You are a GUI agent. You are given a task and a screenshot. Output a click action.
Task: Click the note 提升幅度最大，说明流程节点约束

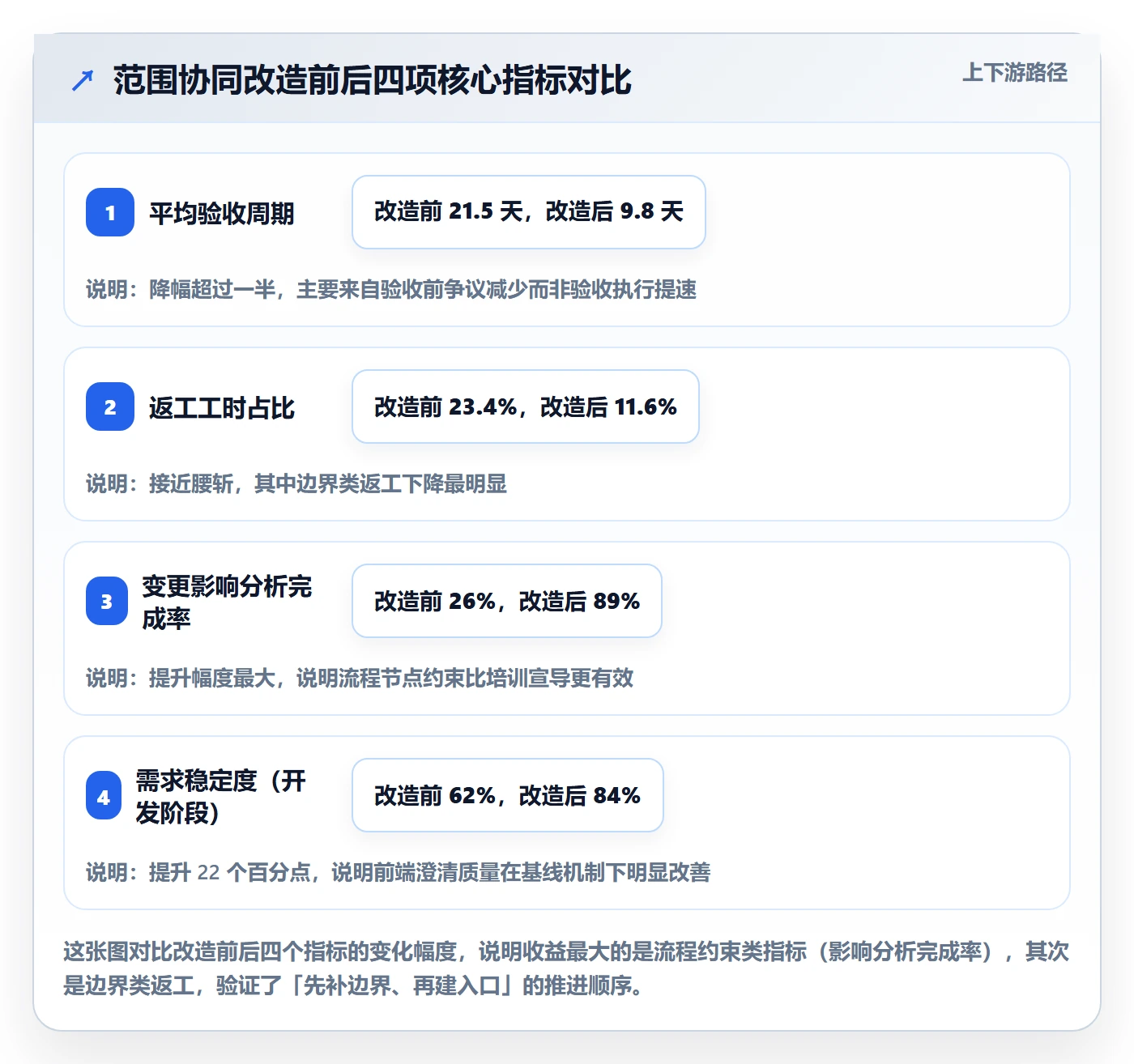(x=360, y=678)
